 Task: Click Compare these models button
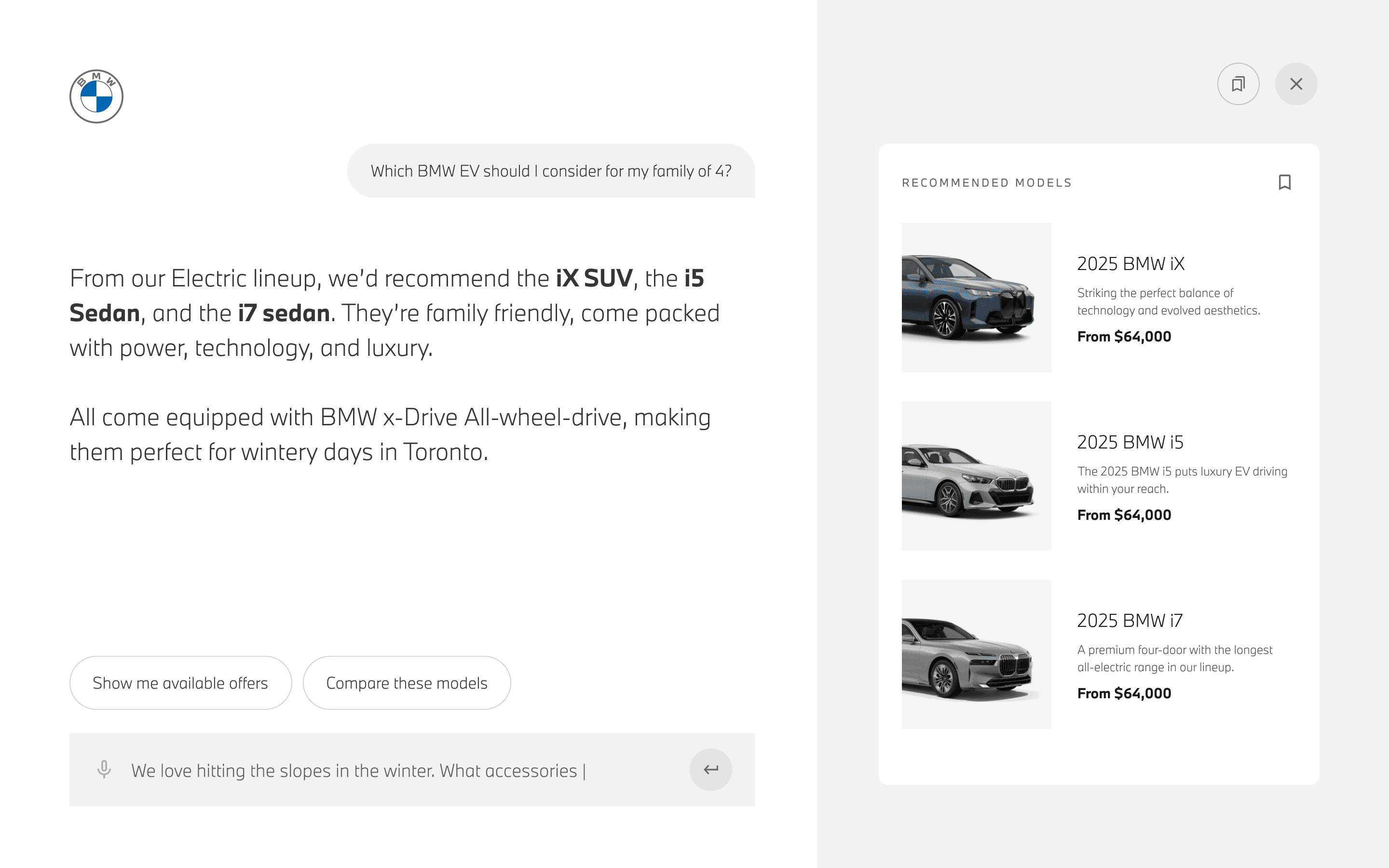[407, 682]
